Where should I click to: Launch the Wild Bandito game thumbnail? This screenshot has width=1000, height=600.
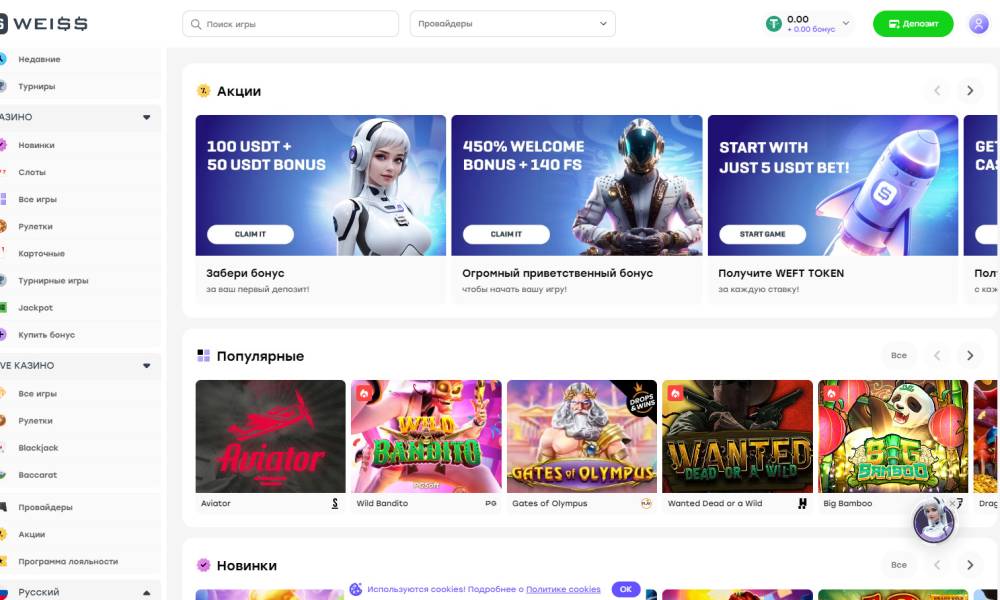pos(426,436)
